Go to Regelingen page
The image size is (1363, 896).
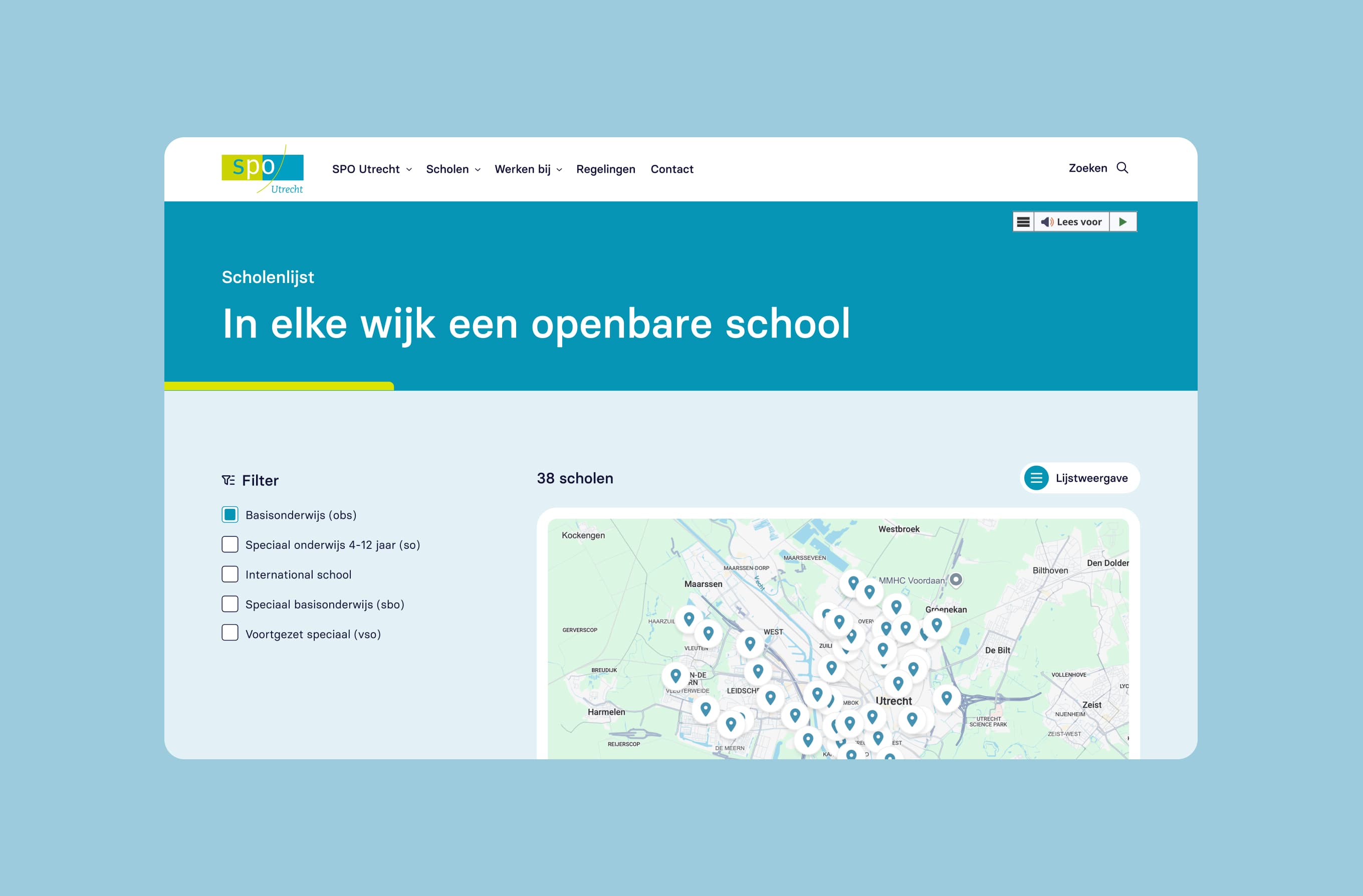coord(606,169)
